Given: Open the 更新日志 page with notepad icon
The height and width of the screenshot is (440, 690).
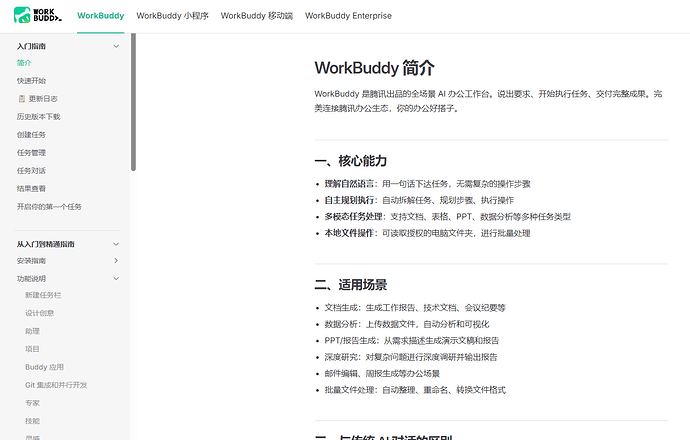Looking at the screenshot, I should [x=38, y=99].
